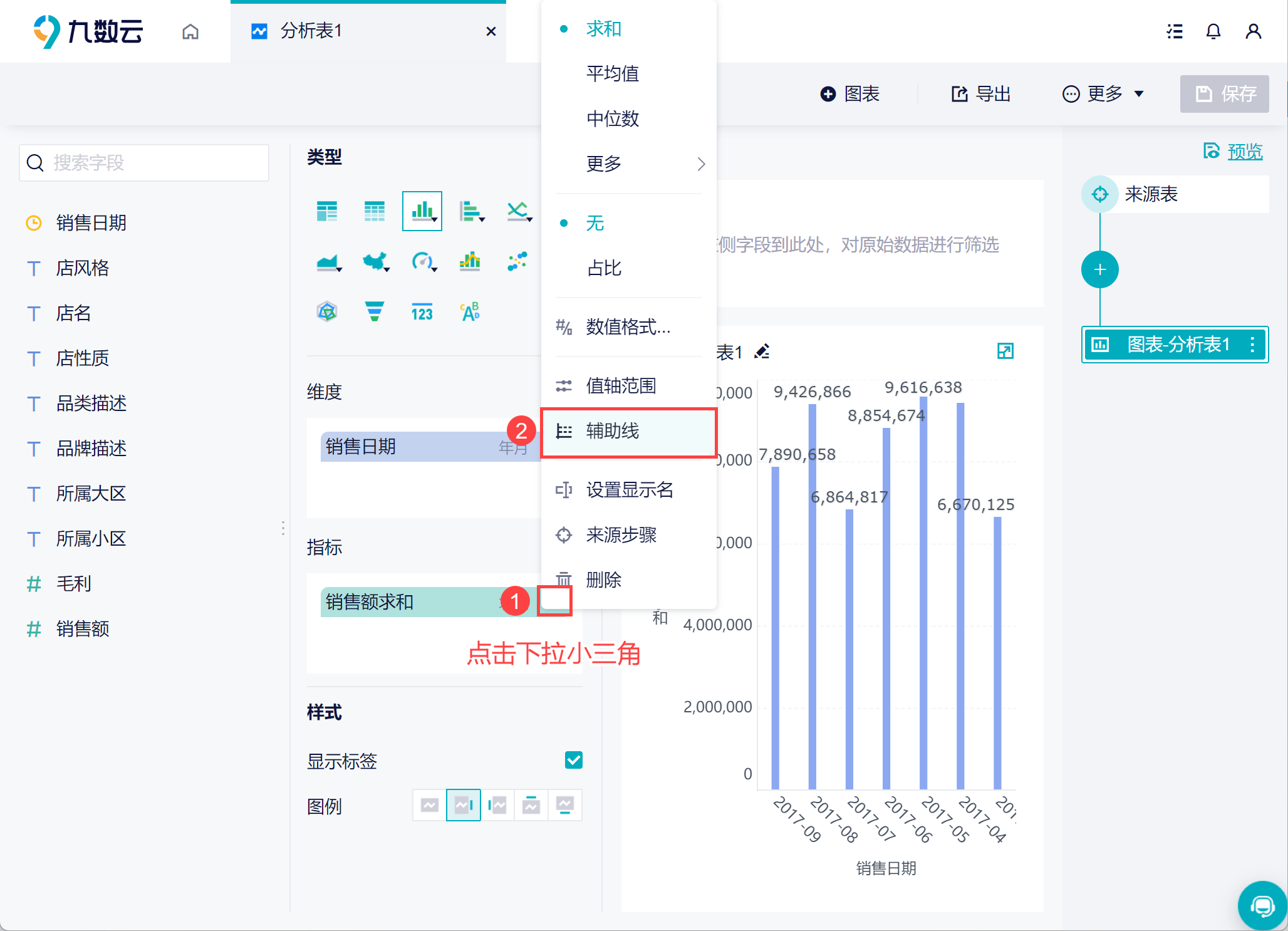Click the chart title edit pencil
The height and width of the screenshot is (931, 1288).
coord(762,351)
